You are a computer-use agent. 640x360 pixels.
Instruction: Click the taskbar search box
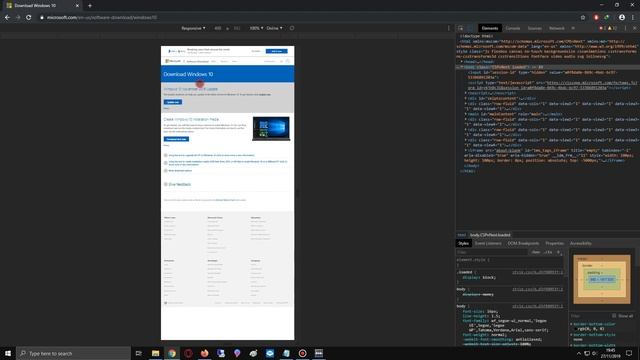click(73, 353)
